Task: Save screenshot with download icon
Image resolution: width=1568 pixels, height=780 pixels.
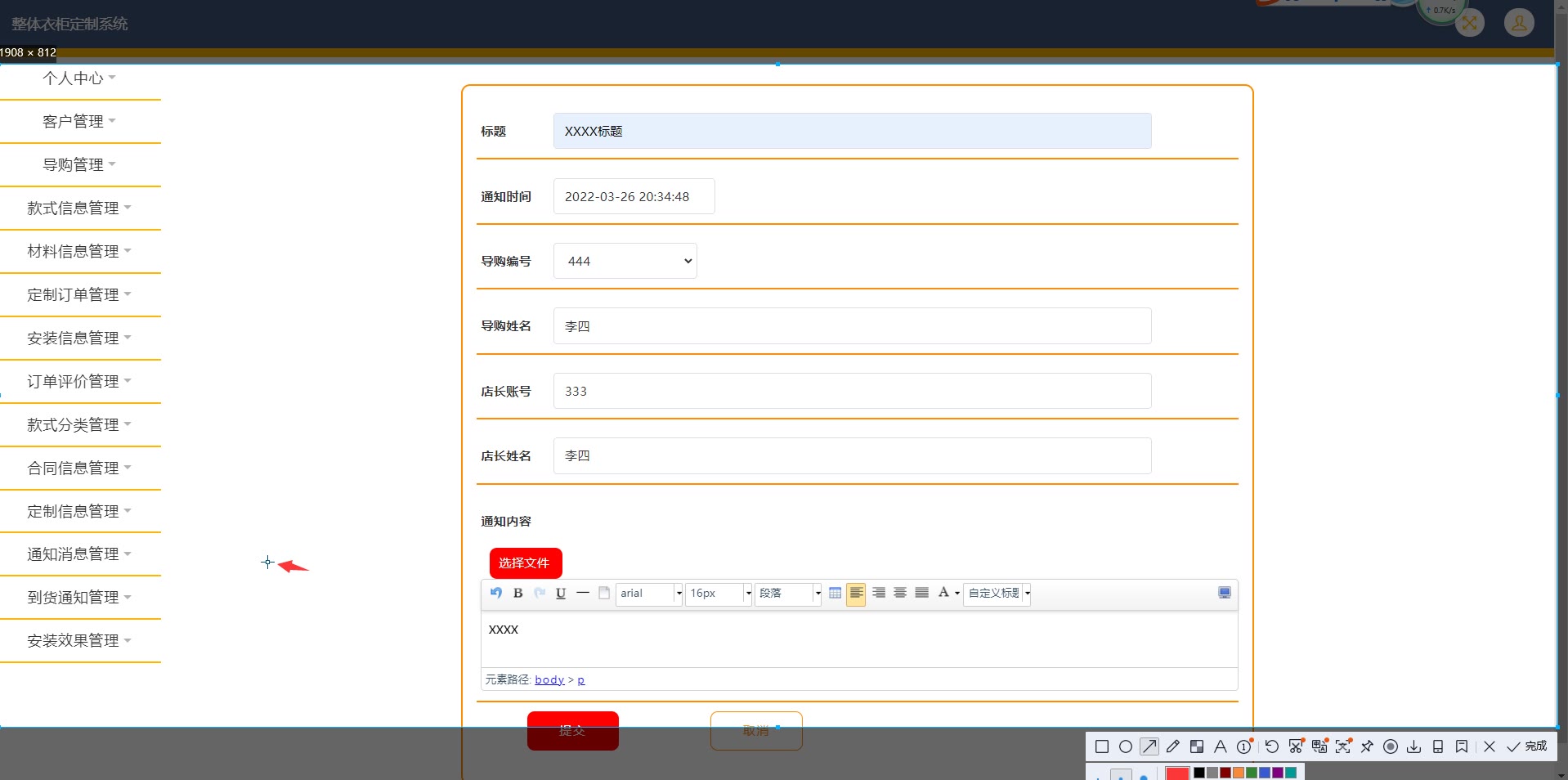Action: [x=1414, y=746]
